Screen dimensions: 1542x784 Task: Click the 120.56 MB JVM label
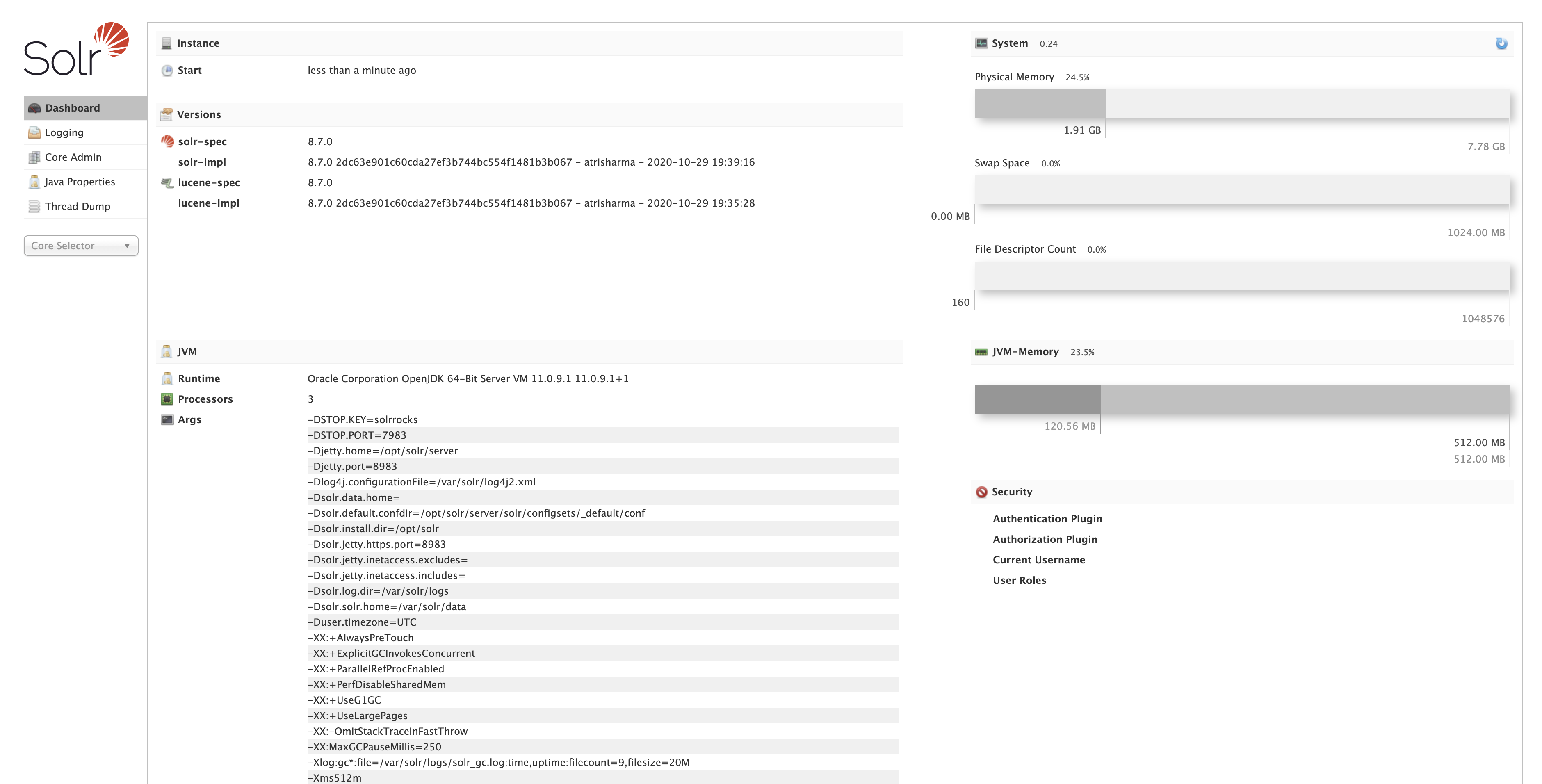pos(1070,427)
